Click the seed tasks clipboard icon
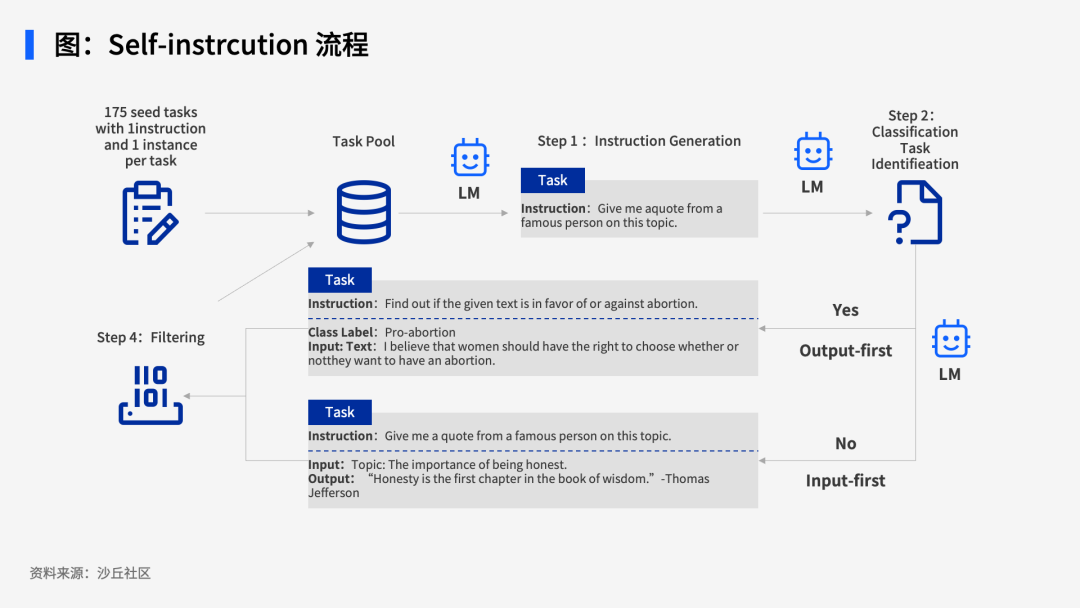 point(150,213)
